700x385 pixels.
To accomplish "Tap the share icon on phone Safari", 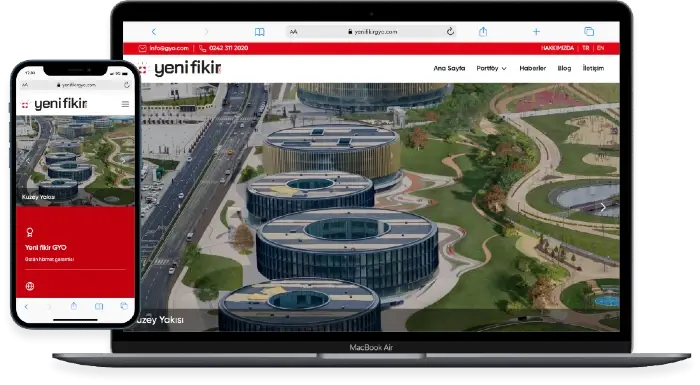I will point(74,306).
